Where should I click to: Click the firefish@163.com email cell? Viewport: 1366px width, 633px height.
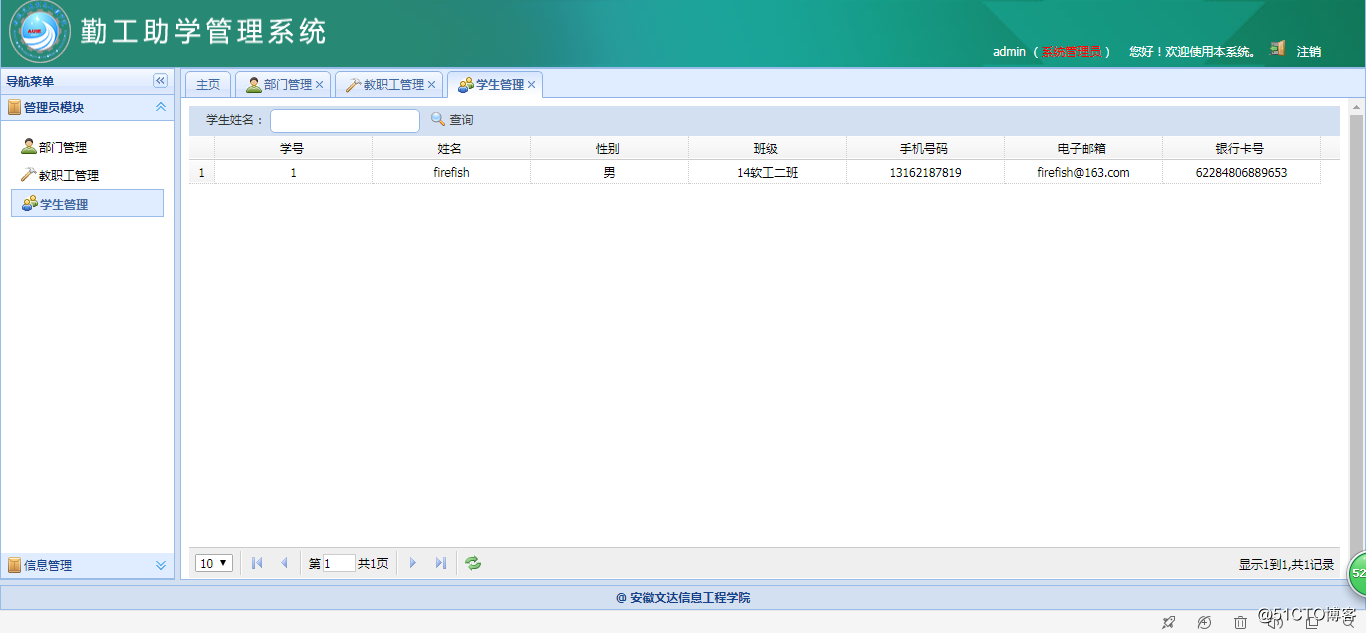click(x=1083, y=172)
